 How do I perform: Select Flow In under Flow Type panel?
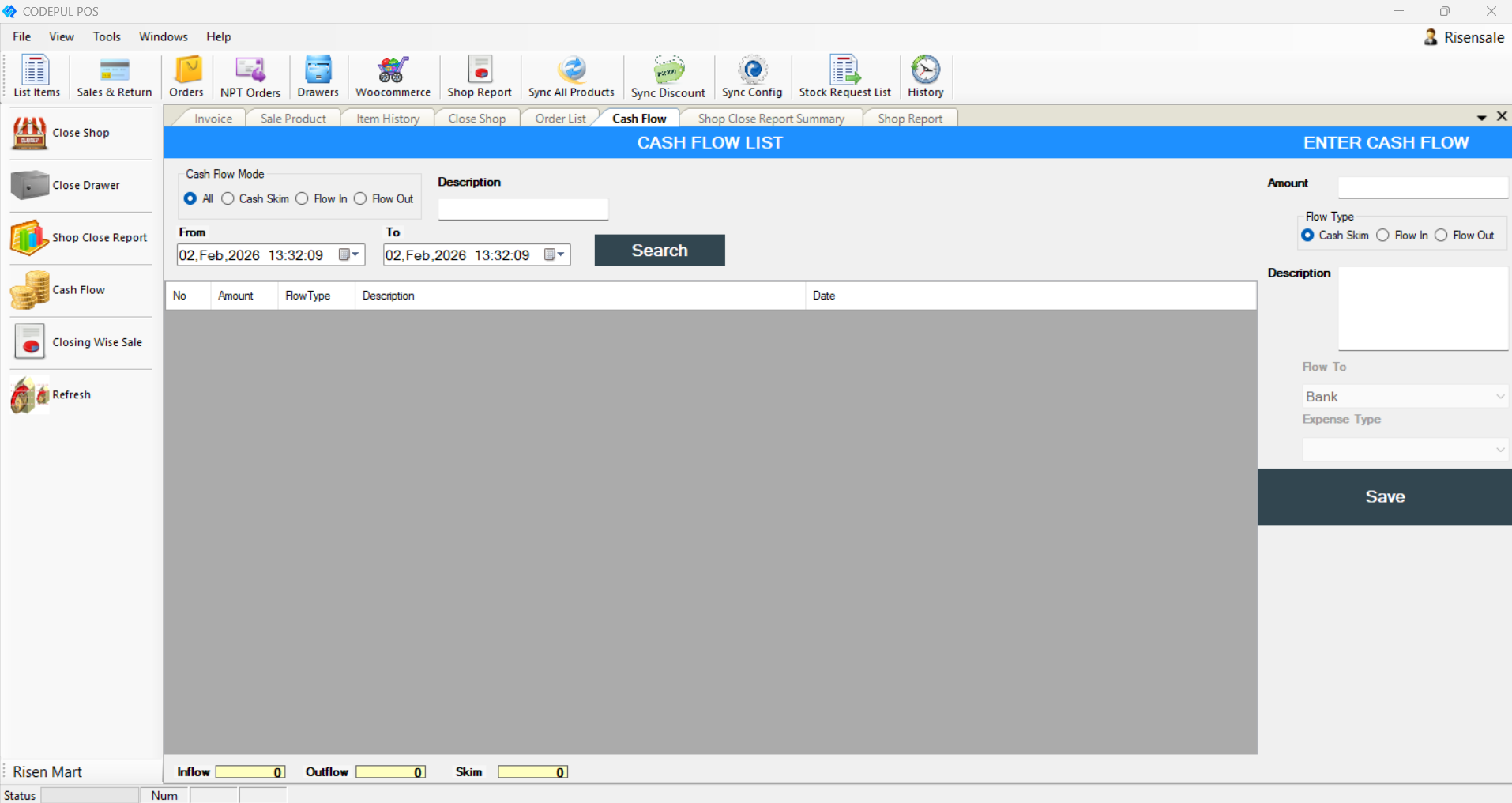[x=1382, y=235]
